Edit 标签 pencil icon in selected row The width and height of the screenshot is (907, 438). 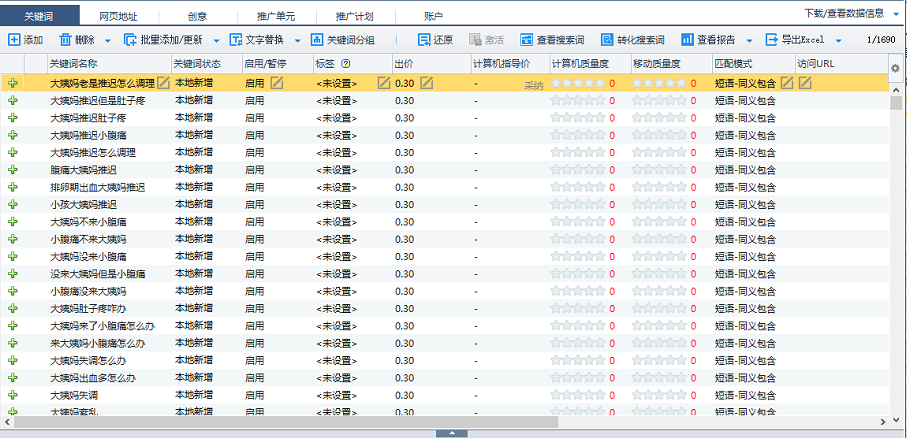click(x=384, y=83)
